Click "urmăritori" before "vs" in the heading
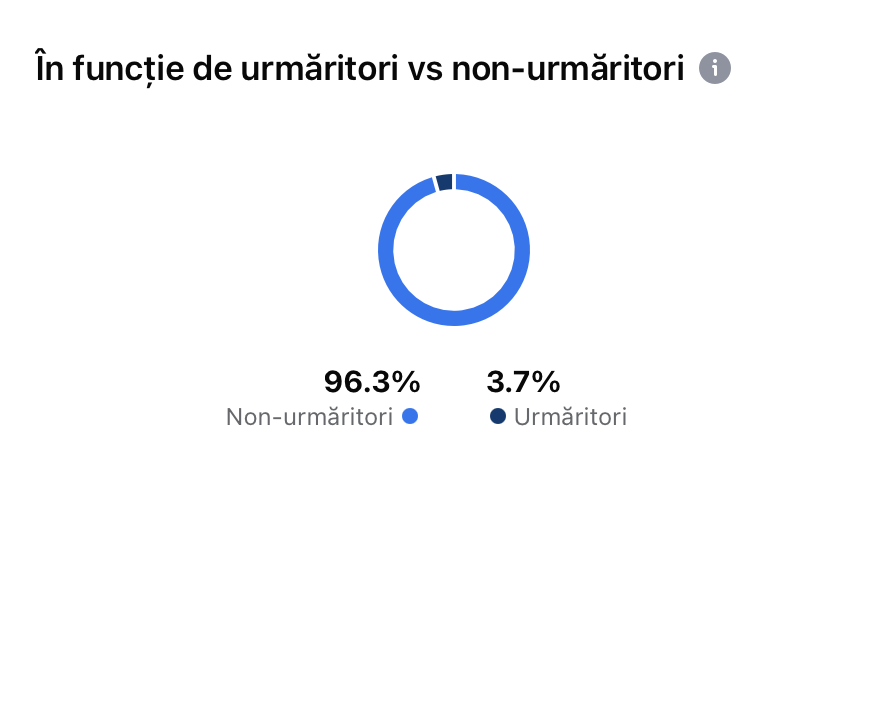 point(324,68)
